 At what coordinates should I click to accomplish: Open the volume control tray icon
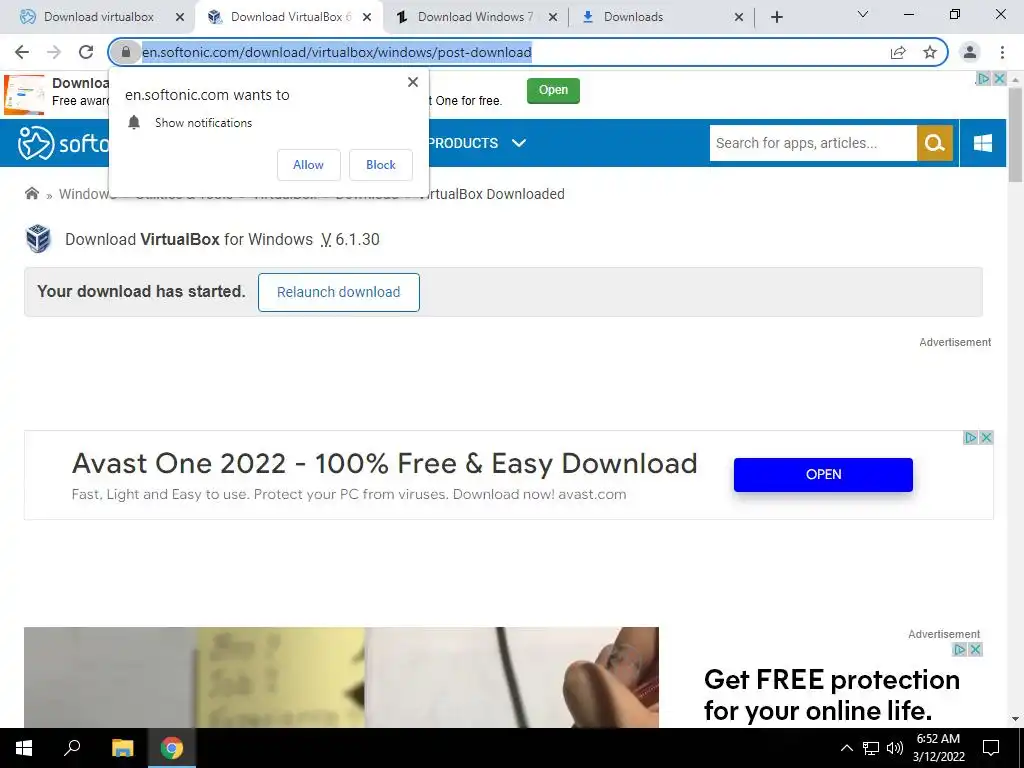(895, 748)
